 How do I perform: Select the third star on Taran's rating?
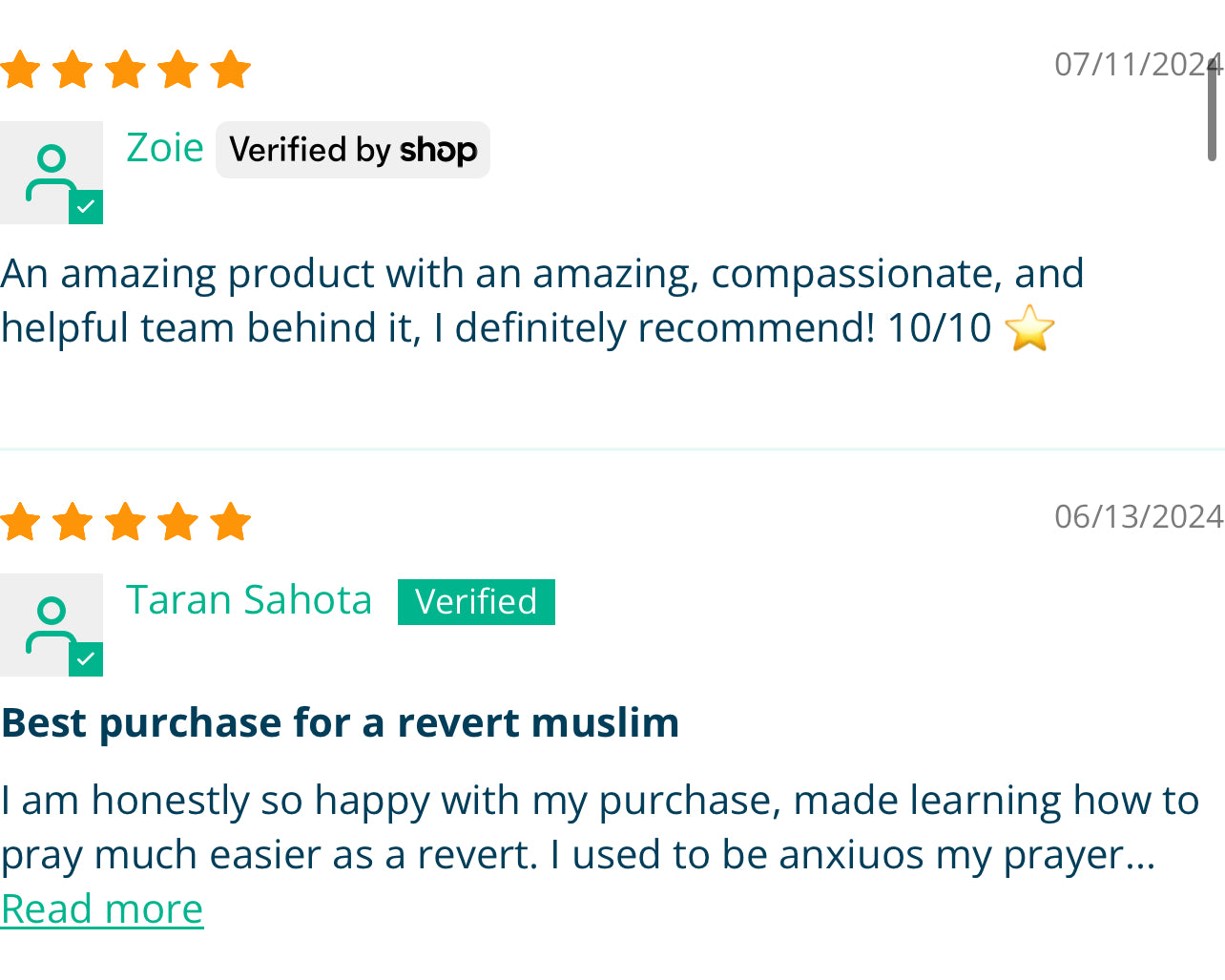124,521
